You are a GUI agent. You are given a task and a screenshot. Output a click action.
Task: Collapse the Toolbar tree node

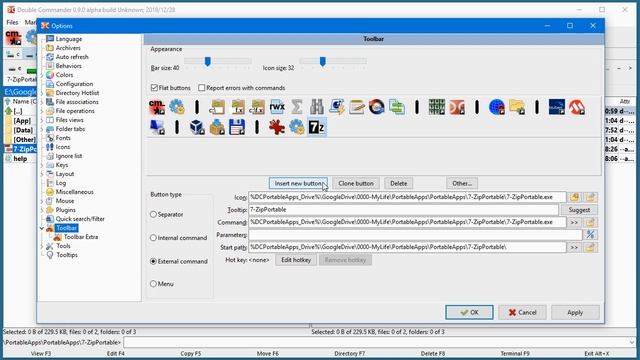tap(42, 228)
